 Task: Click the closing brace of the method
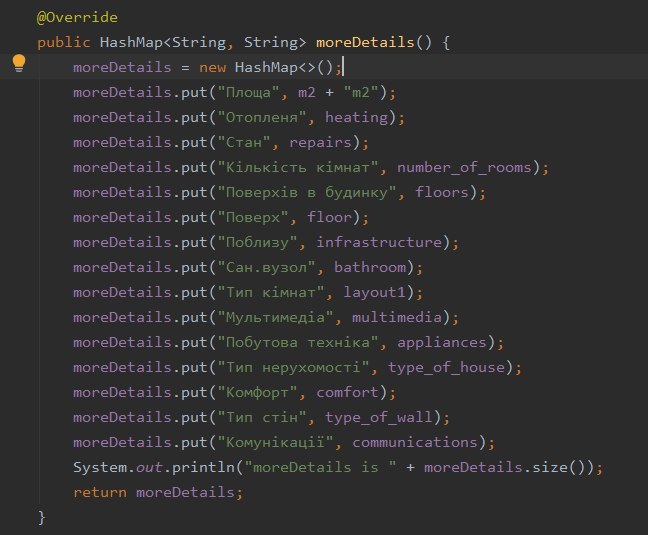click(x=41, y=518)
